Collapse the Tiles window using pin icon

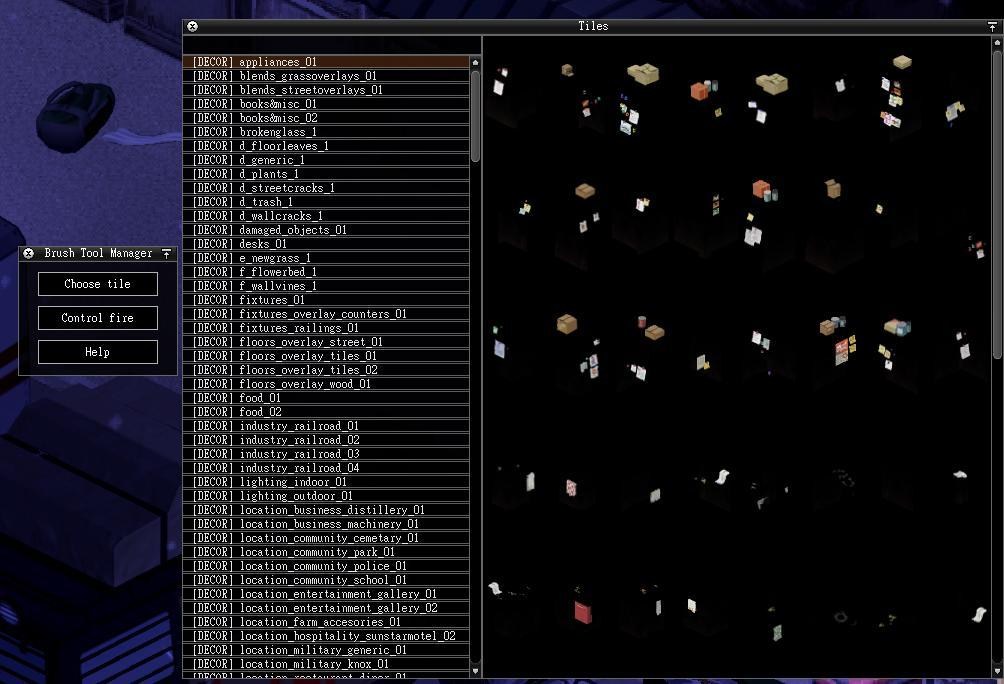point(992,27)
